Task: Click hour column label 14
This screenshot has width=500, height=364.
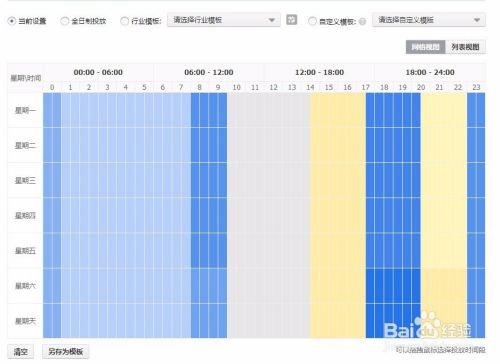Action: click(310, 87)
